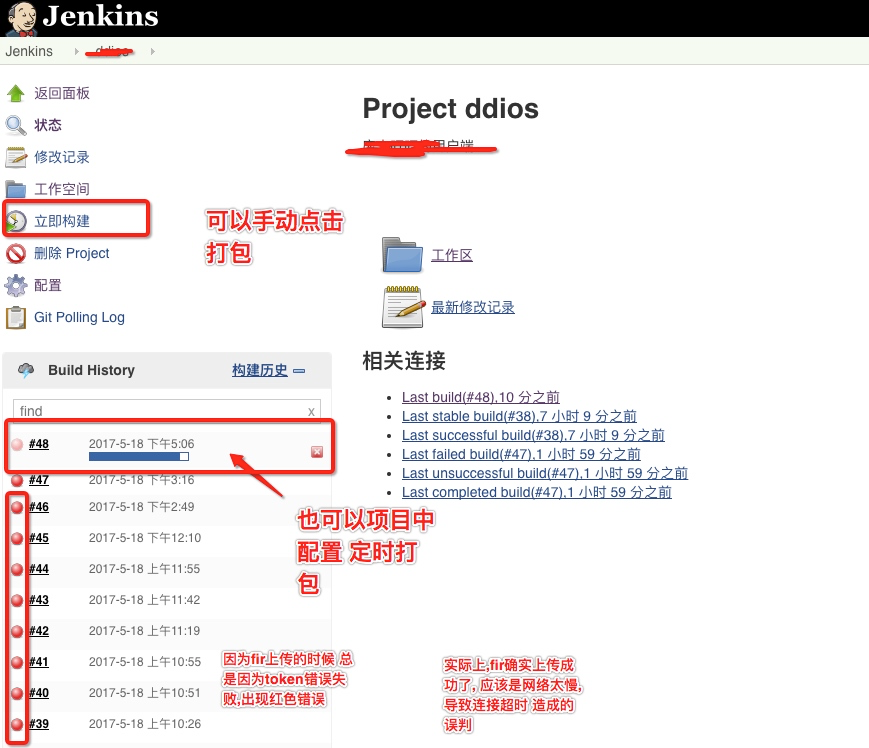
Task: Open 返回面板 in the side menu
Action: (62, 94)
